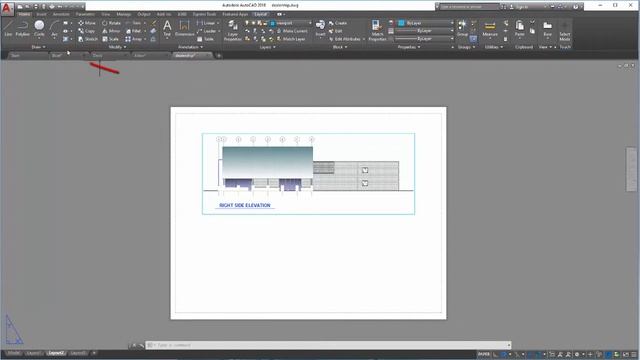The image size is (640, 360).
Task: Click Match Properties tool
Action: [377, 31]
